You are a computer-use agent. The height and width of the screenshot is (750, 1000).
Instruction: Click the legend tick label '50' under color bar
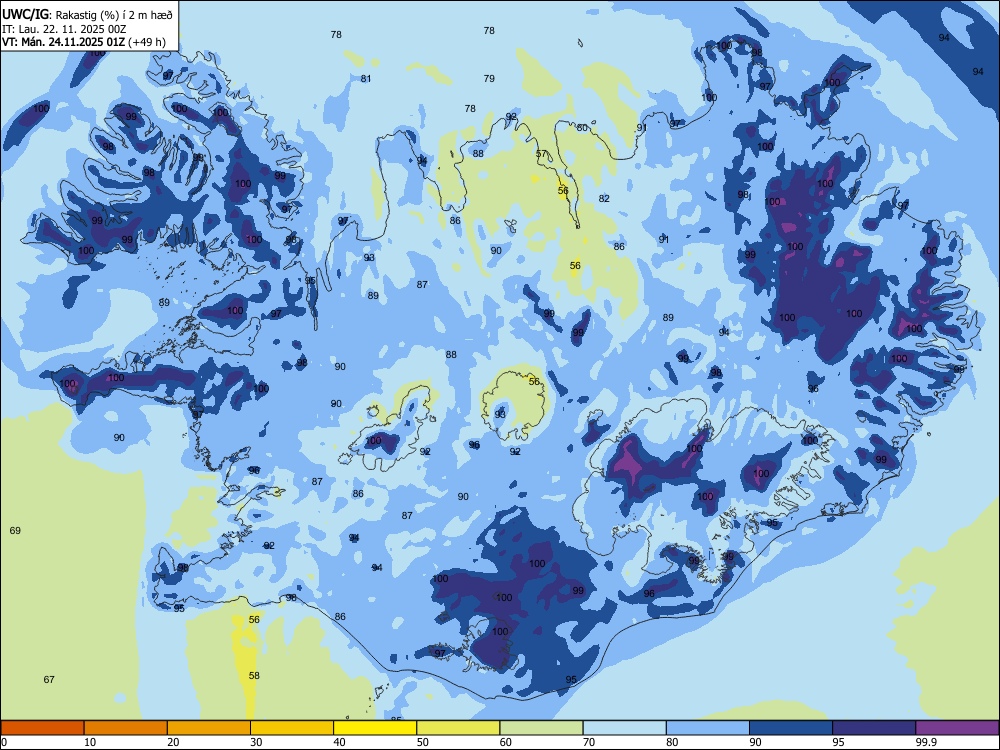422,742
